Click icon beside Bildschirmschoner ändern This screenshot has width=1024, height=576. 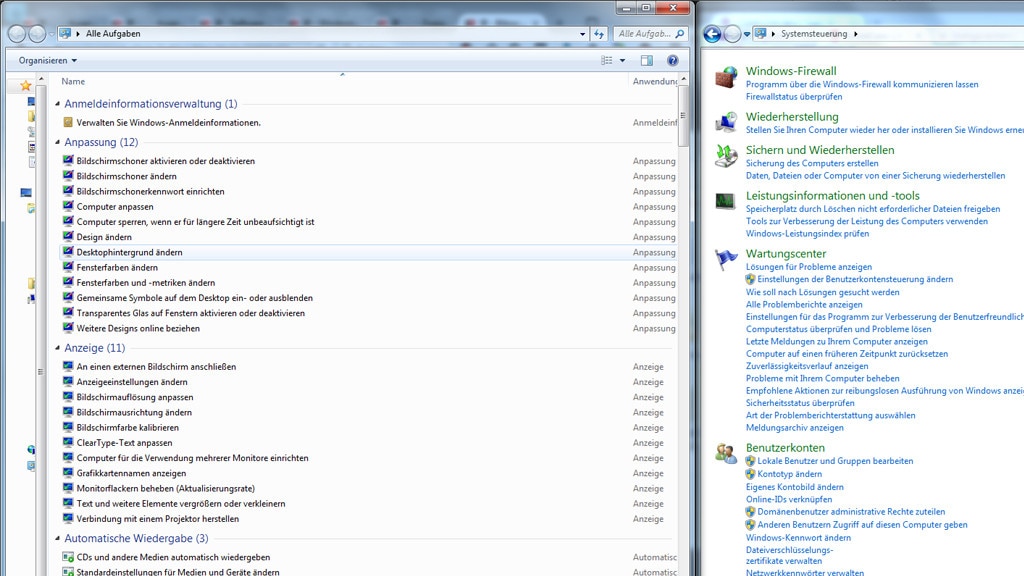[x=68, y=176]
